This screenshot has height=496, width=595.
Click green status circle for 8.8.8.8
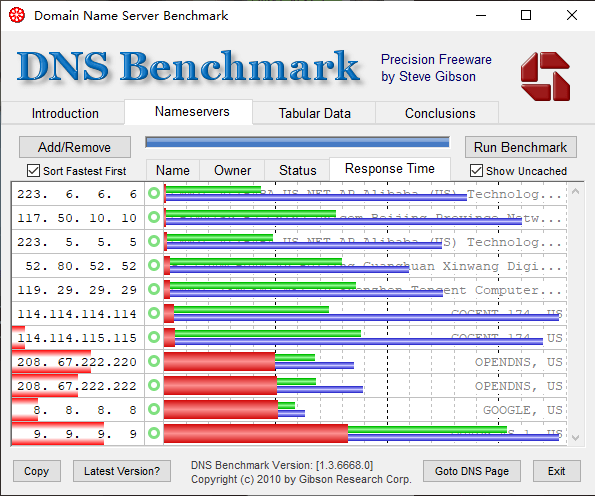[154, 409]
